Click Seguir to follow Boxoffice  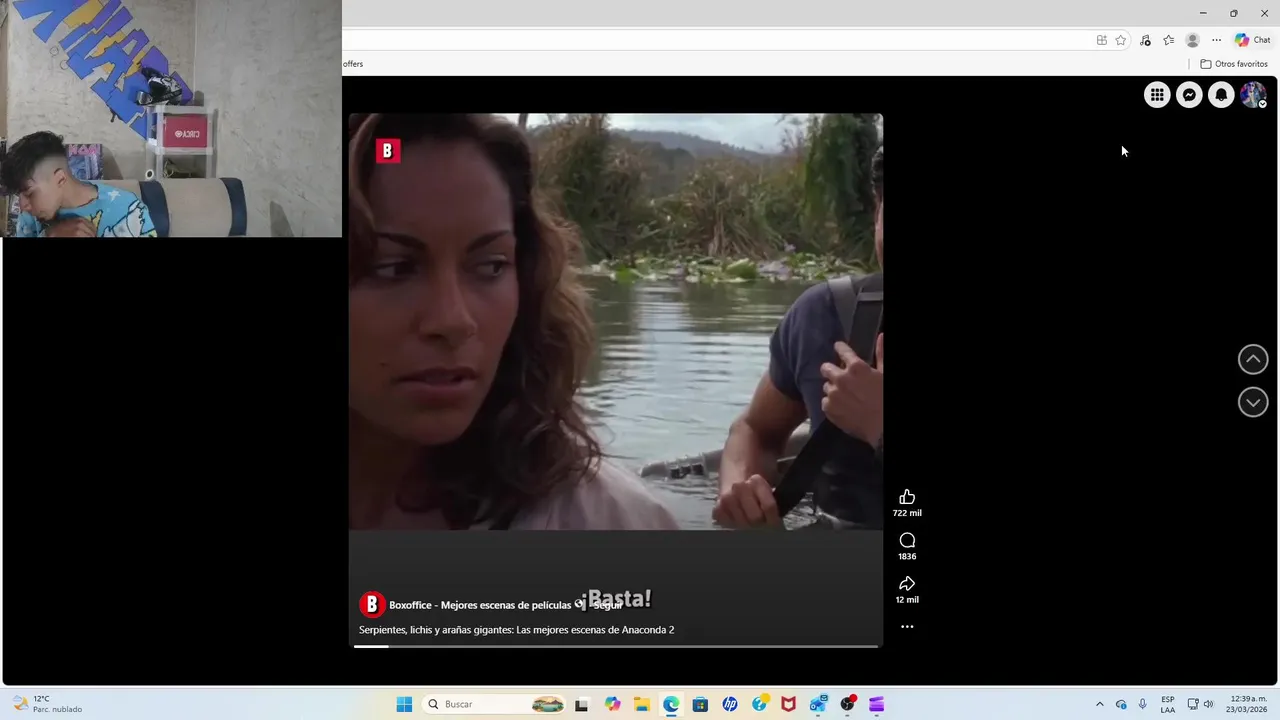click(x=607, y=605)
